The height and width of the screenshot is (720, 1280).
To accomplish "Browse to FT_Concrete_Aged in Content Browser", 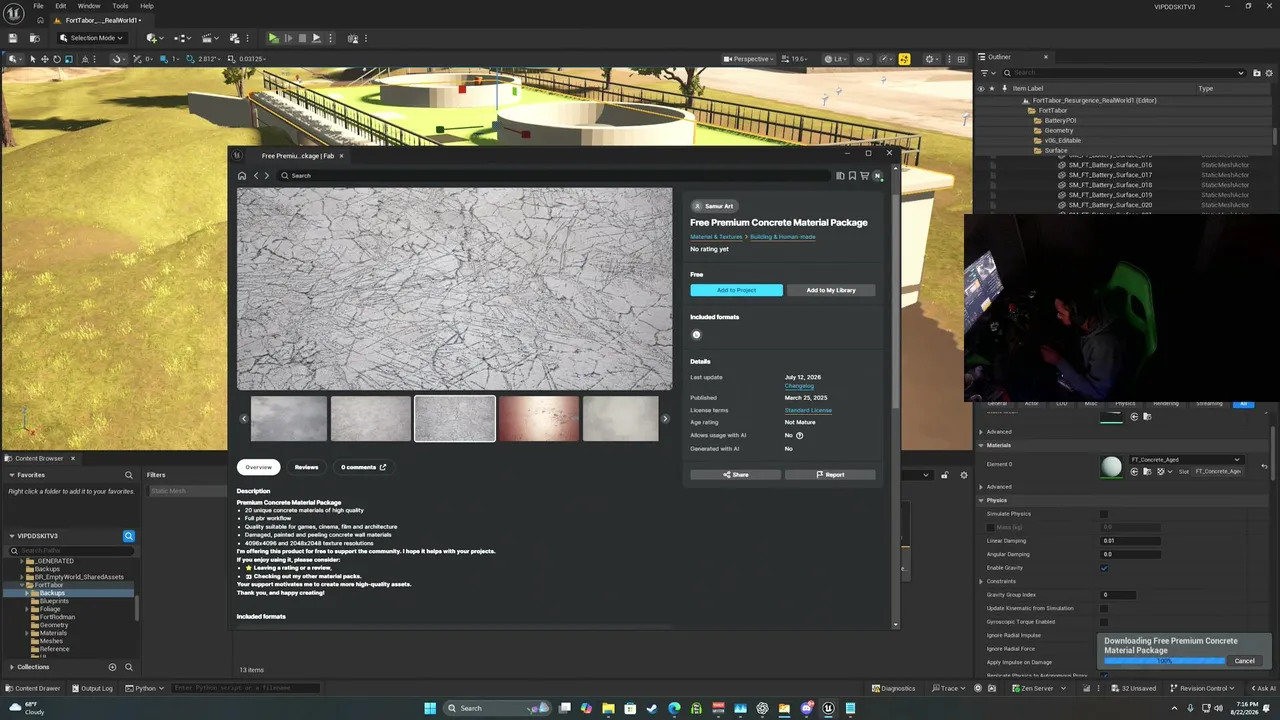I will (x=1147, y=471).
